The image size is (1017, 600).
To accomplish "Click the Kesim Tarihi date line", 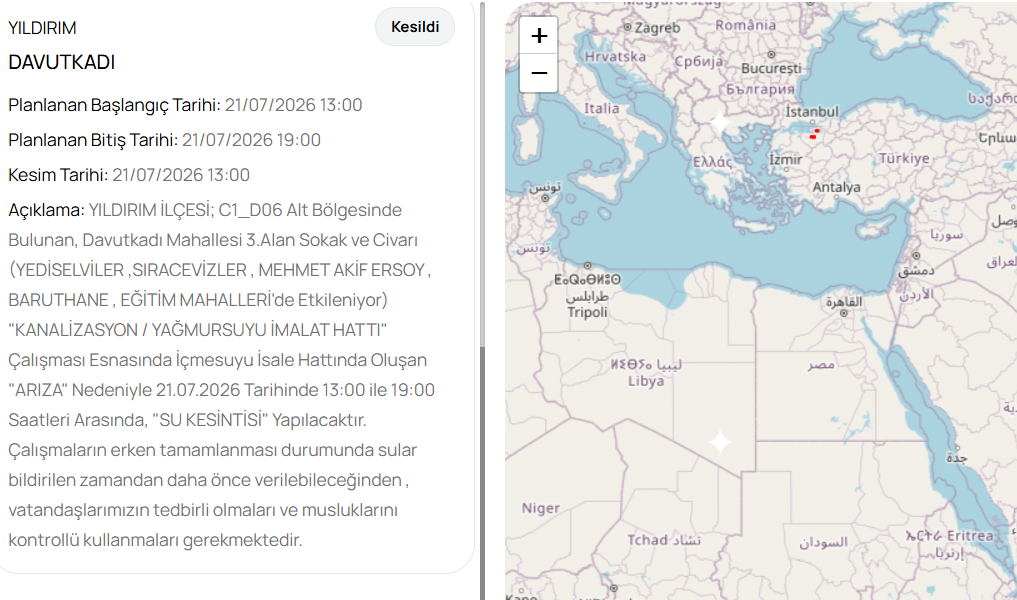I will [128, 175].
